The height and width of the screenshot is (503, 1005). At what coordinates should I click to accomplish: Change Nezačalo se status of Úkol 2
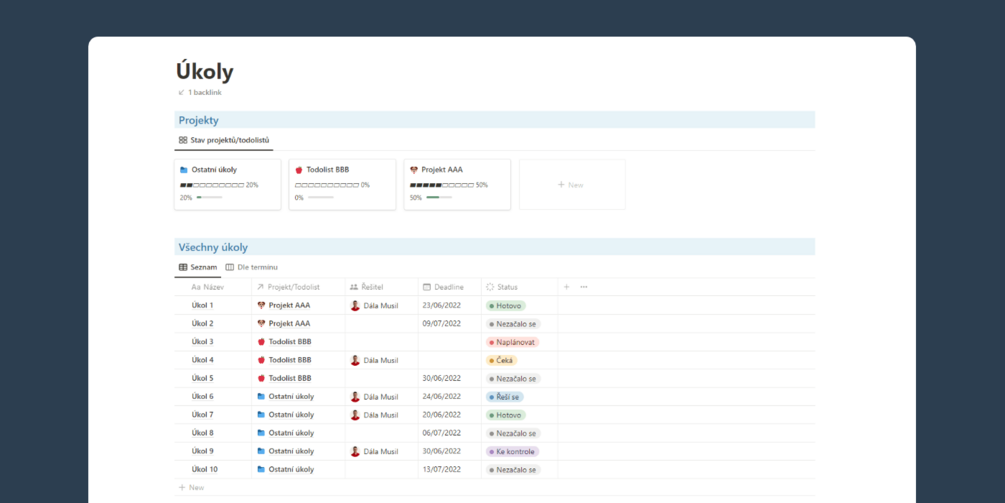click(513, 324)
